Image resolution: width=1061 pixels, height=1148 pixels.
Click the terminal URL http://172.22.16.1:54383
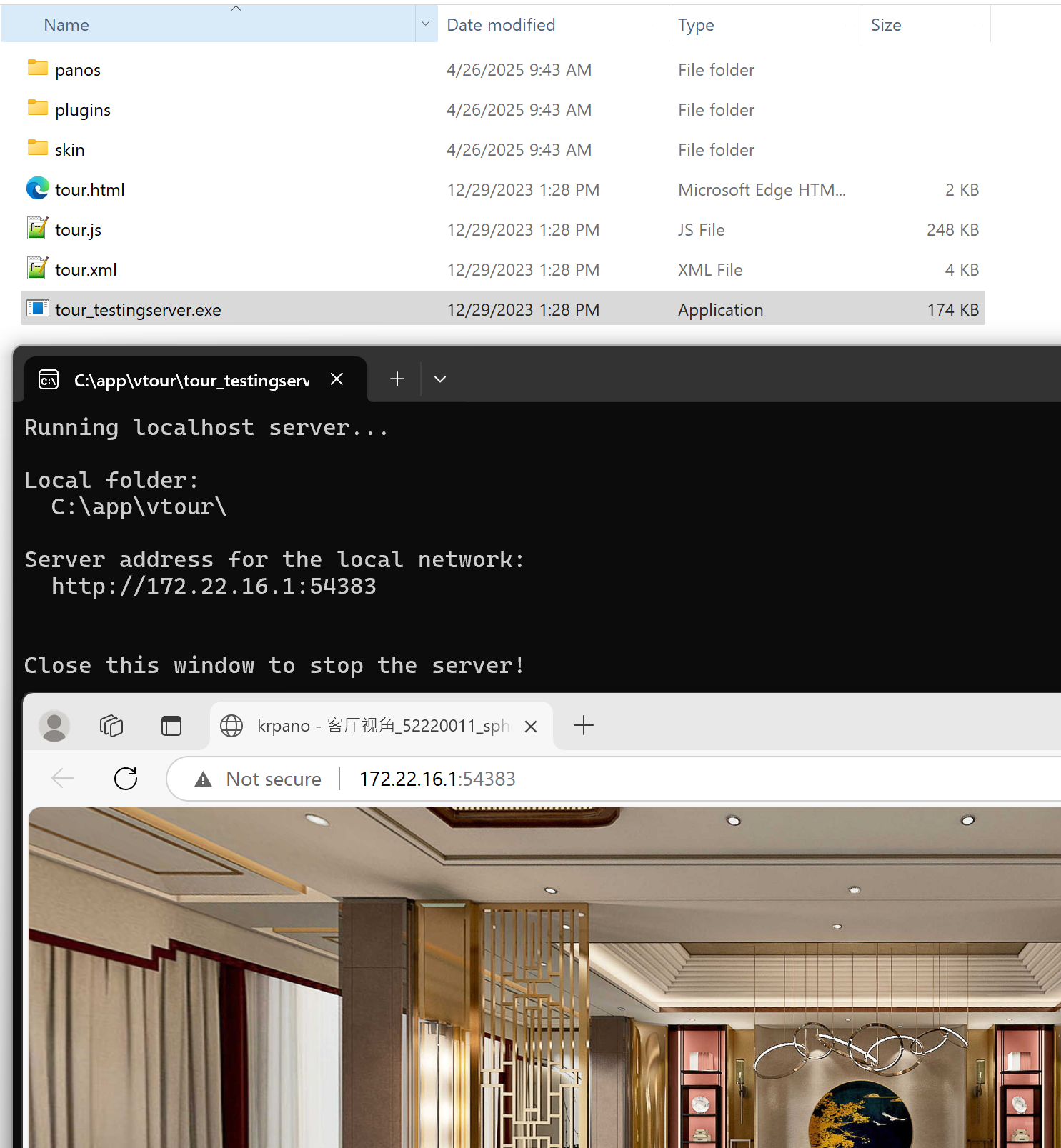click(214, 587)
